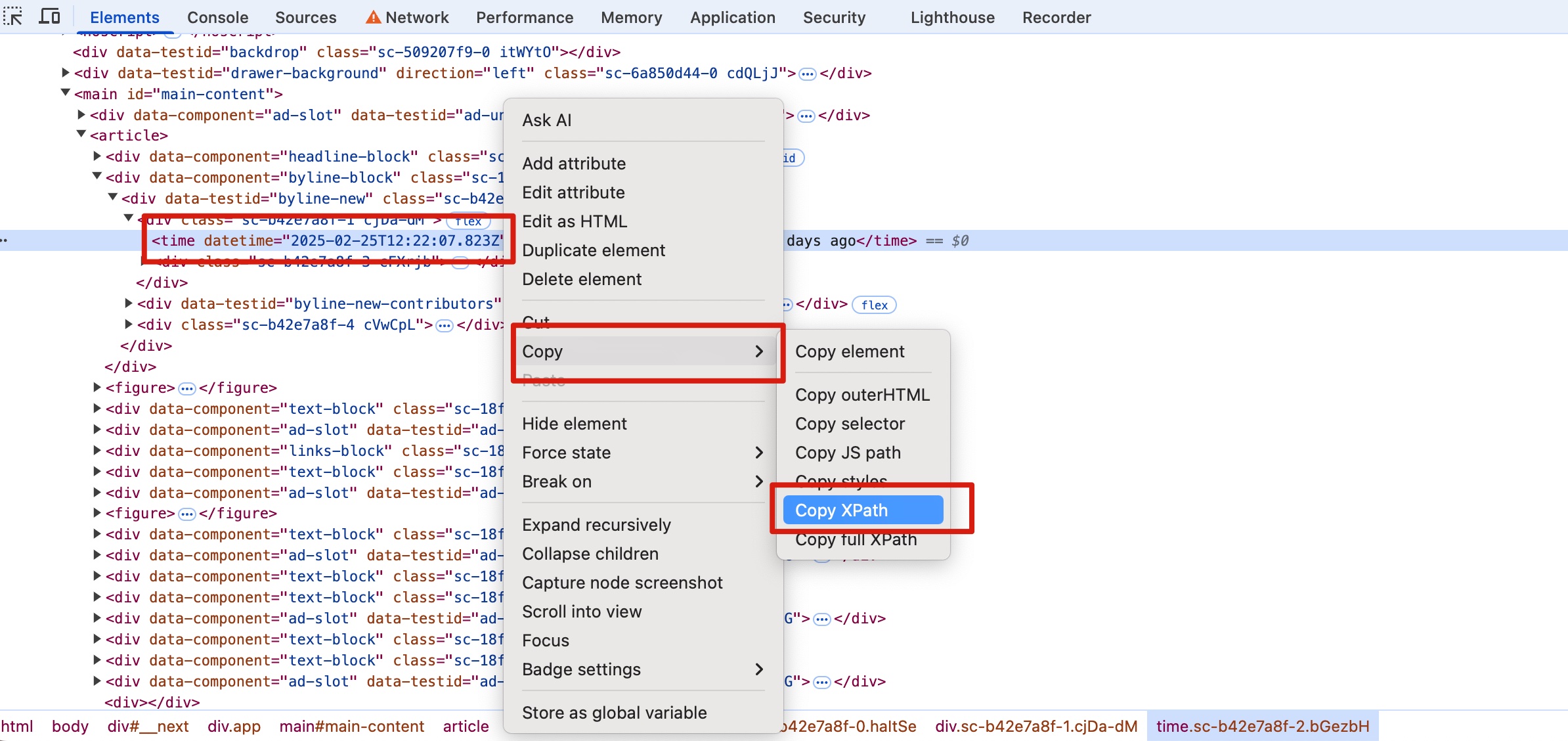Viewport: 1568px width, 741px height.
Task: Click ellipsis badge in cVwCpL div
Action: (445, 325)
